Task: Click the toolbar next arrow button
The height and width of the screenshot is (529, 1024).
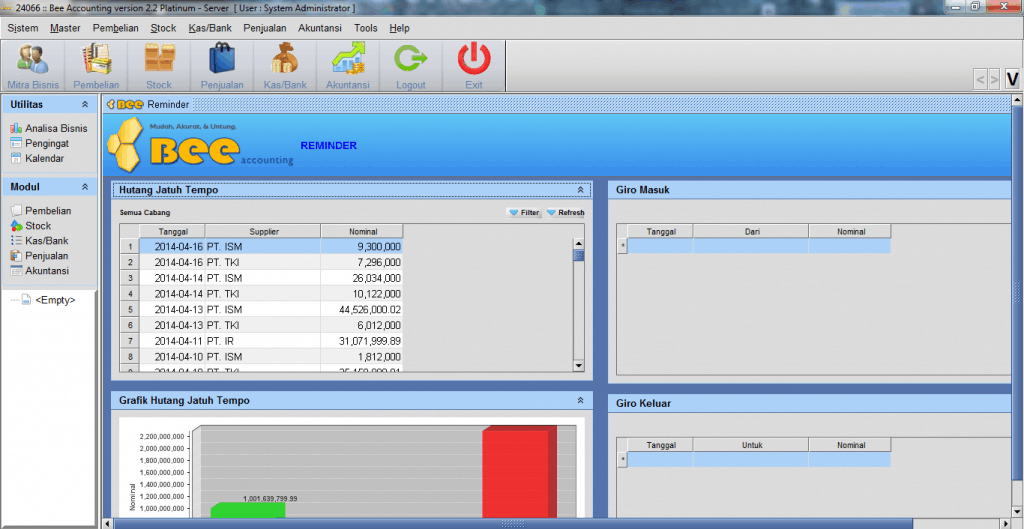Action: tap(994, 79)
